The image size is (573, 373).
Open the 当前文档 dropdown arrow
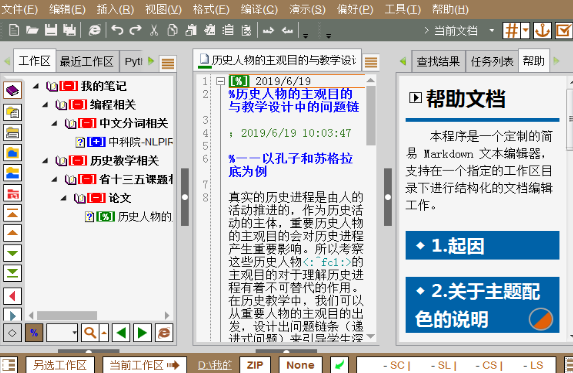(x=492, y=30)
